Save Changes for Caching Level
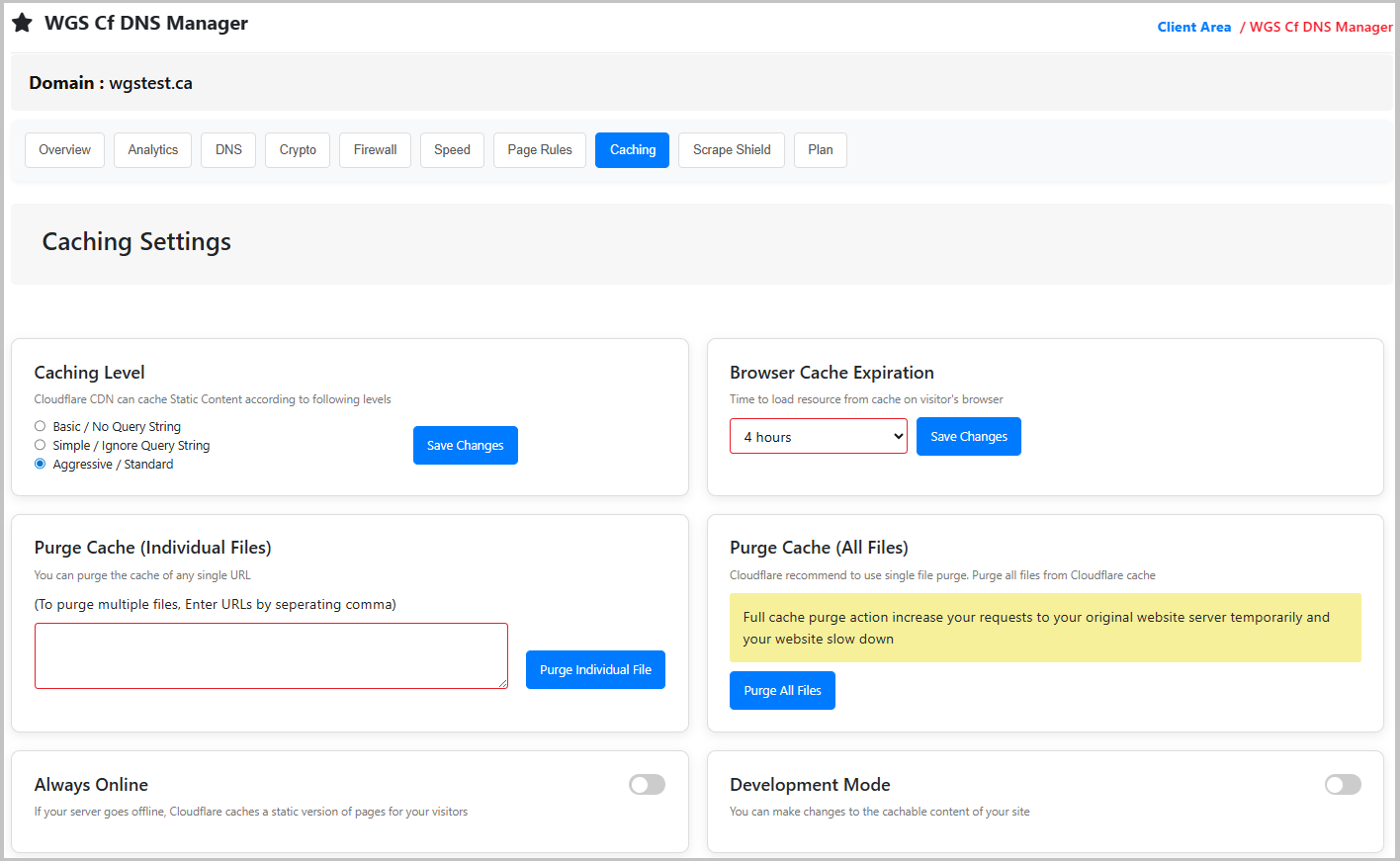This screenshot has height=861, width=1400. [465, 446]
